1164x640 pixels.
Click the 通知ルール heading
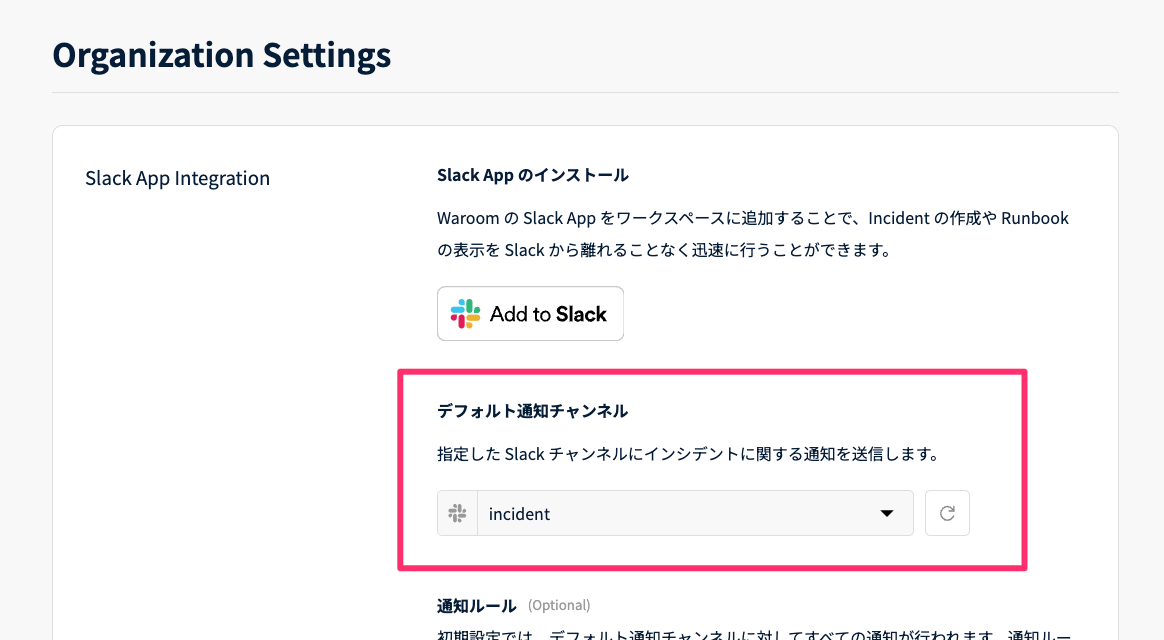(476, 605)
